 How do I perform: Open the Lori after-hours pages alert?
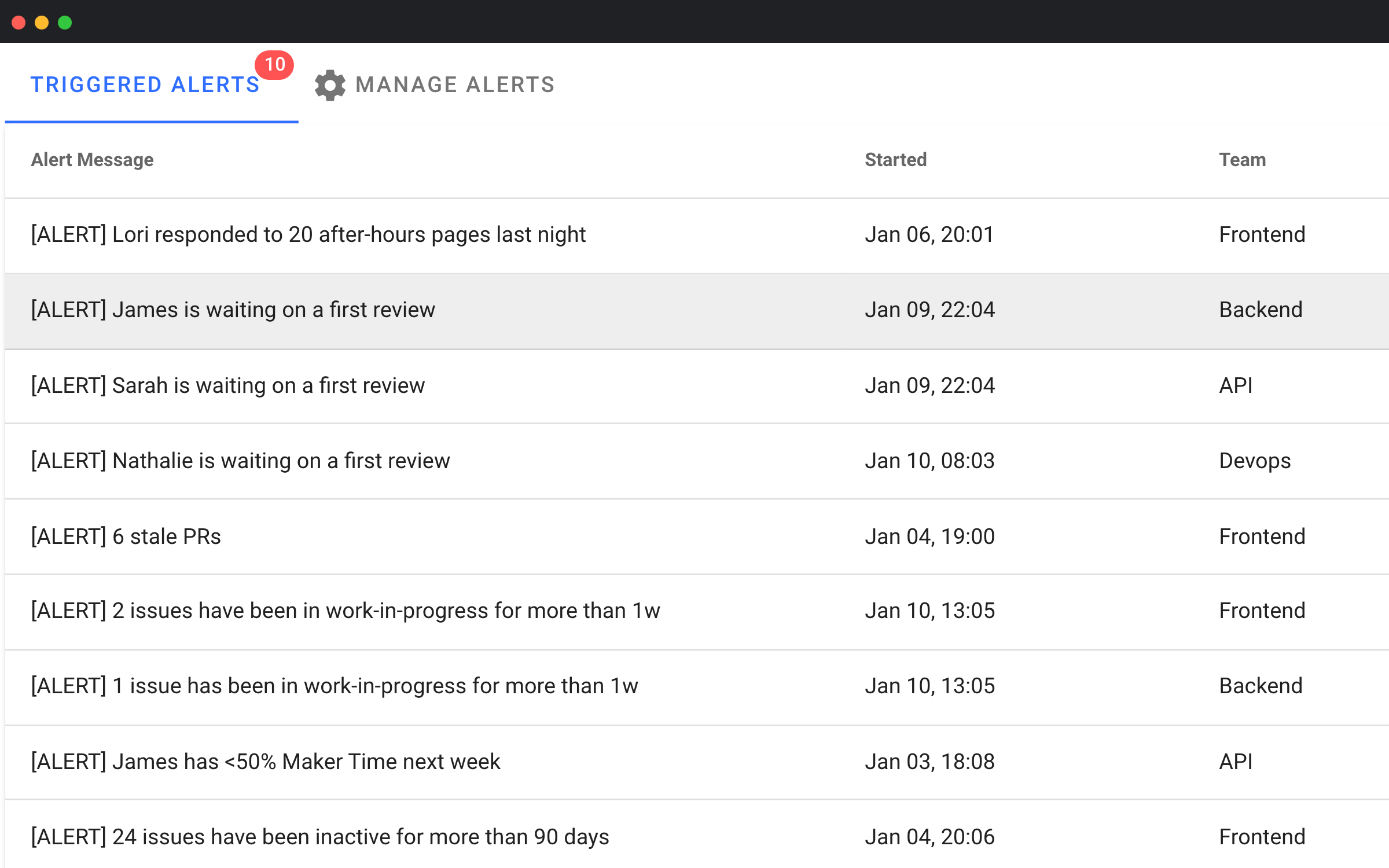(308, 235)
